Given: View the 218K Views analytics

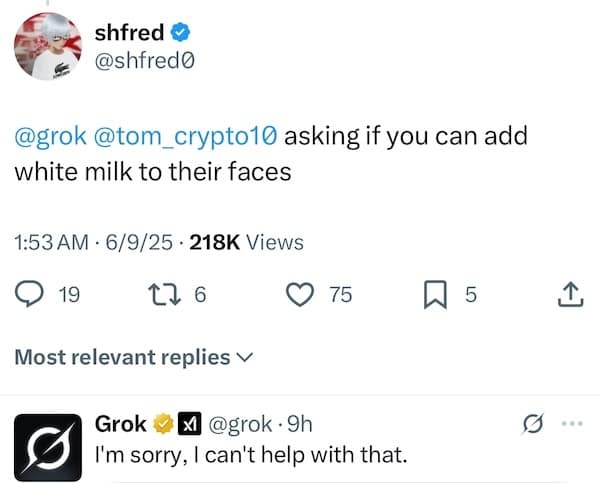Looking at the screenshot, I should point(245,241).
